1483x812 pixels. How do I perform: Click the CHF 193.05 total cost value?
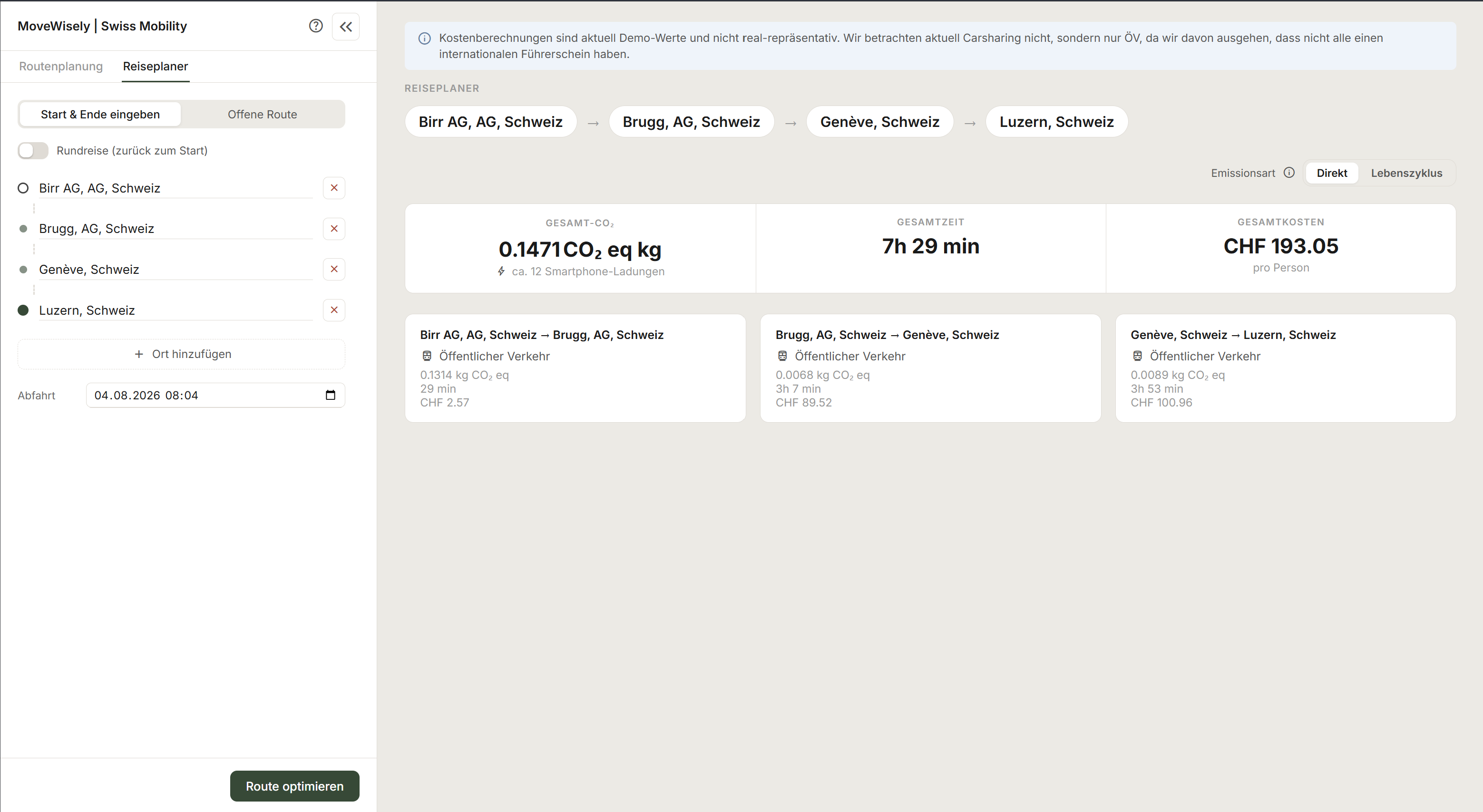1281,246
